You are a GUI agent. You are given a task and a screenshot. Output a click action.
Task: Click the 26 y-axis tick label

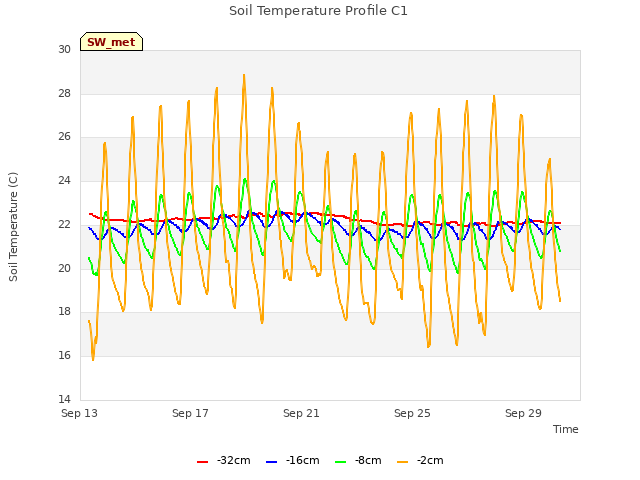(64, 137)
